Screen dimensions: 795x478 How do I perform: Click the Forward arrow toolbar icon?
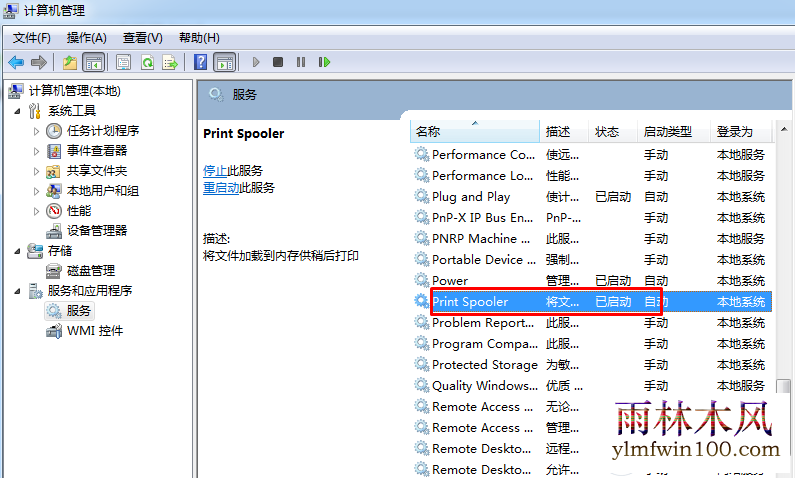(39, 62)
